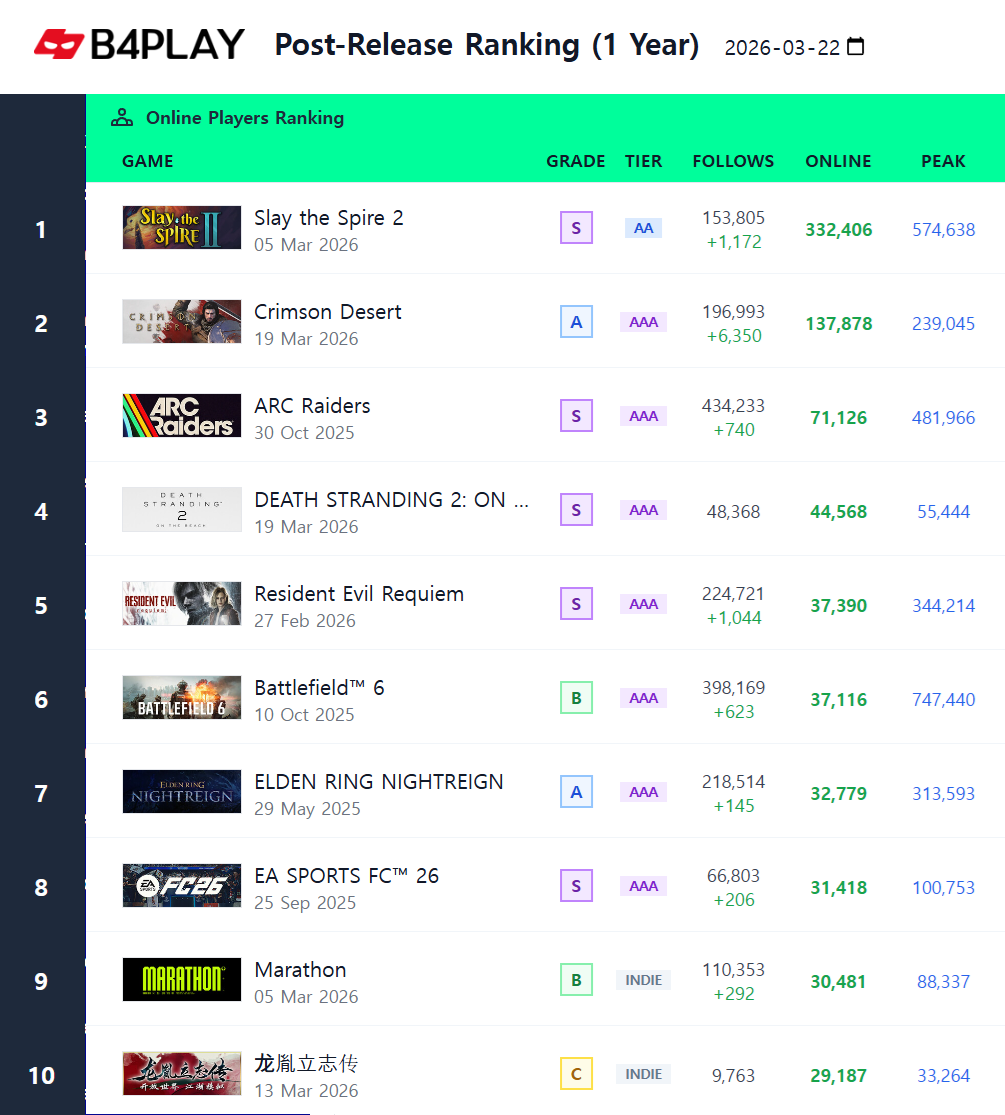Open the ARC Raiders title link
This screenshot has width=1005, height=1115.
click(x=312, y=405)
